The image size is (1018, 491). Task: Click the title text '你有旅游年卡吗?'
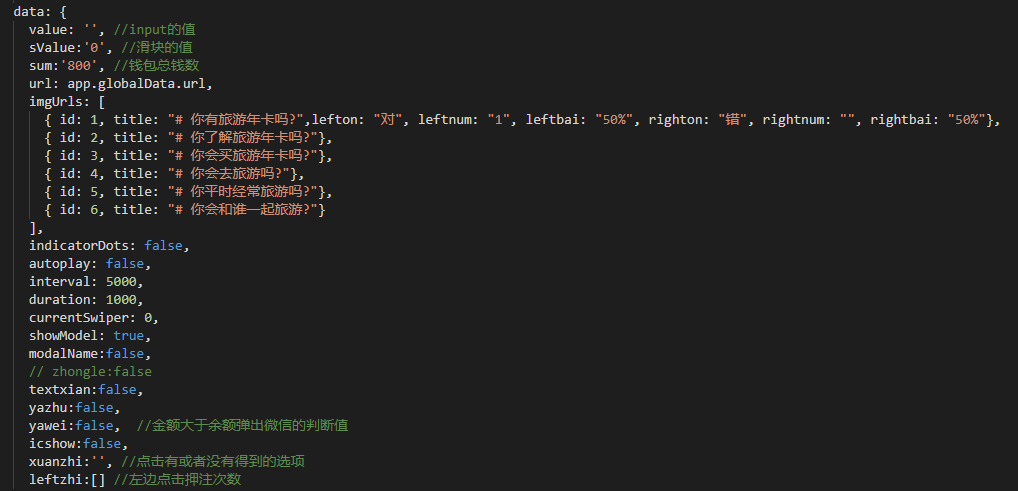pyautogui.click(x=234, y=120)
